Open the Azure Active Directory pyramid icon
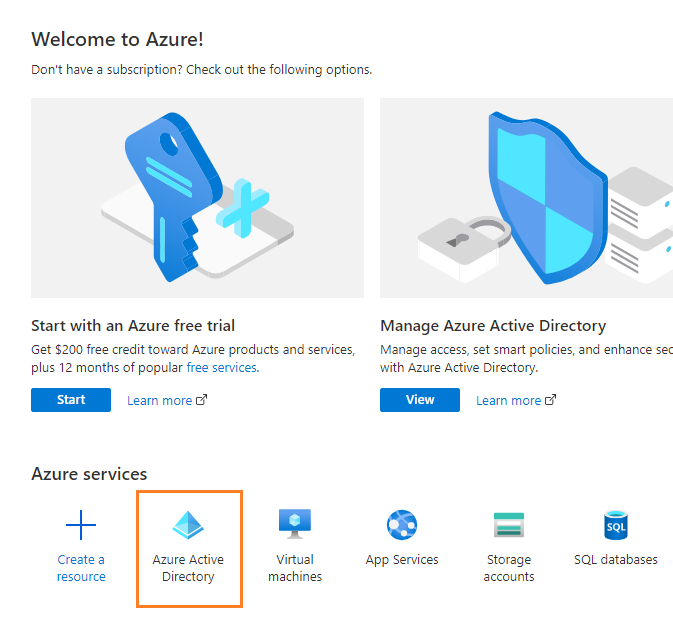Viewport: 673px width, 621px height. pyautogui.click(x=188, y=525)
